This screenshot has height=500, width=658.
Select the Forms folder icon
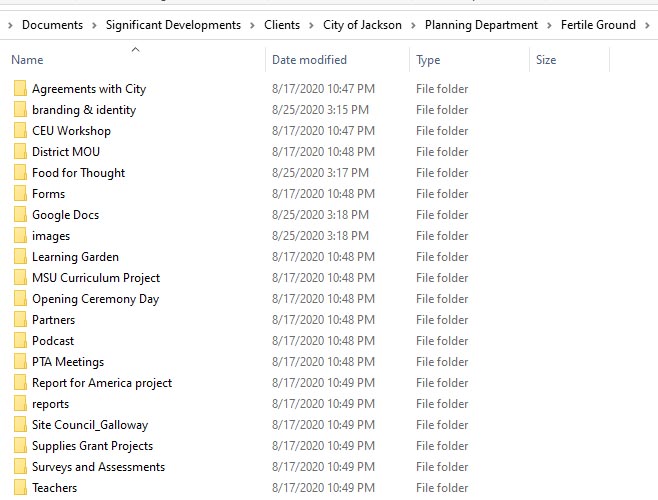[20, 194]
